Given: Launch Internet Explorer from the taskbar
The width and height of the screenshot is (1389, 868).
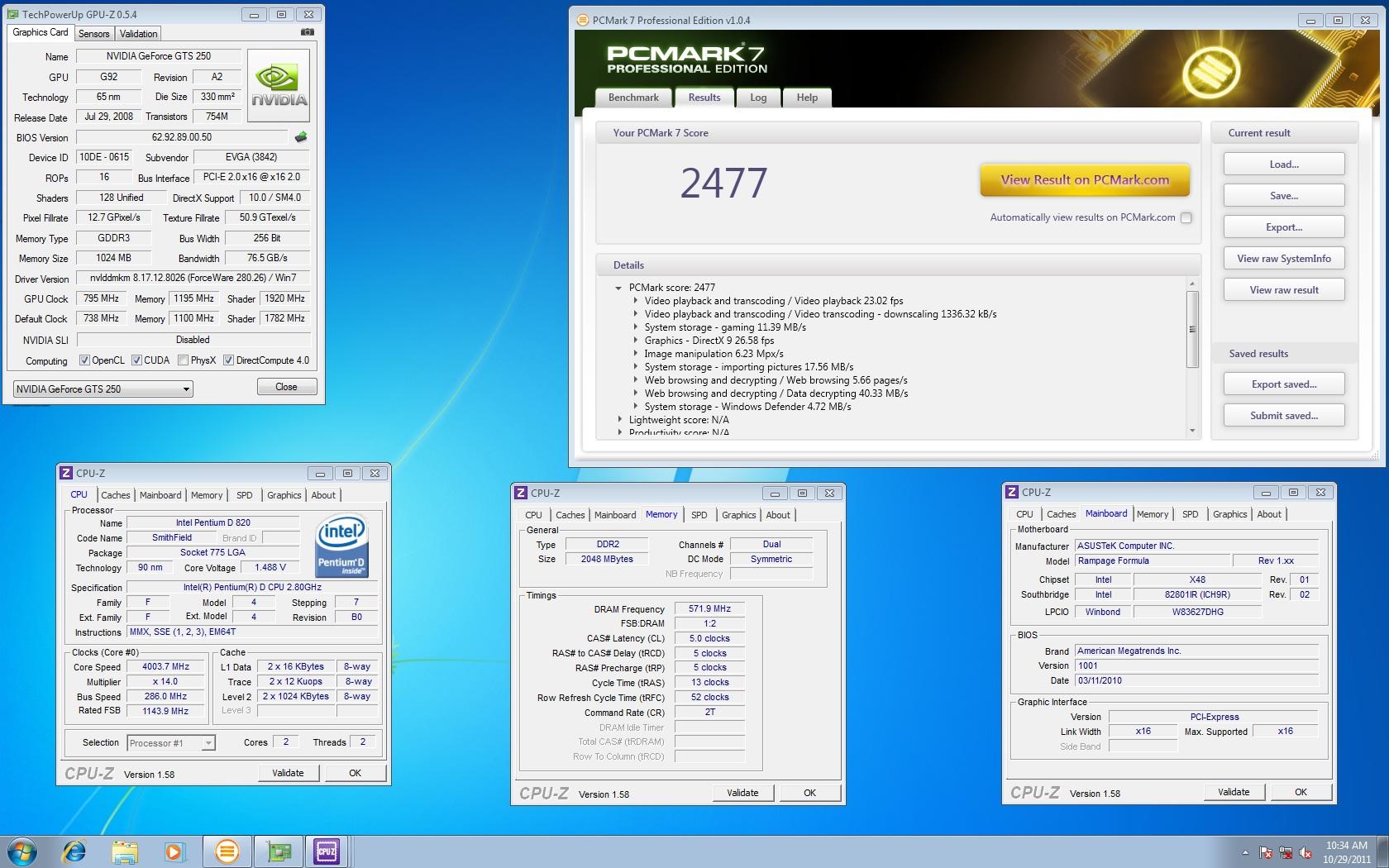Looking at the screenshot, I should (74, 851).
